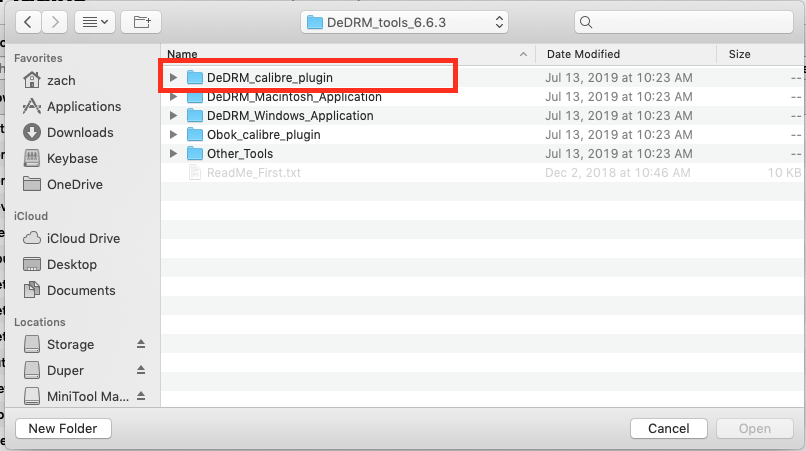806x451 pixels.
Task: Expand the Obok_calibre_plugin disclosure triangle
Action: [174, 135]
